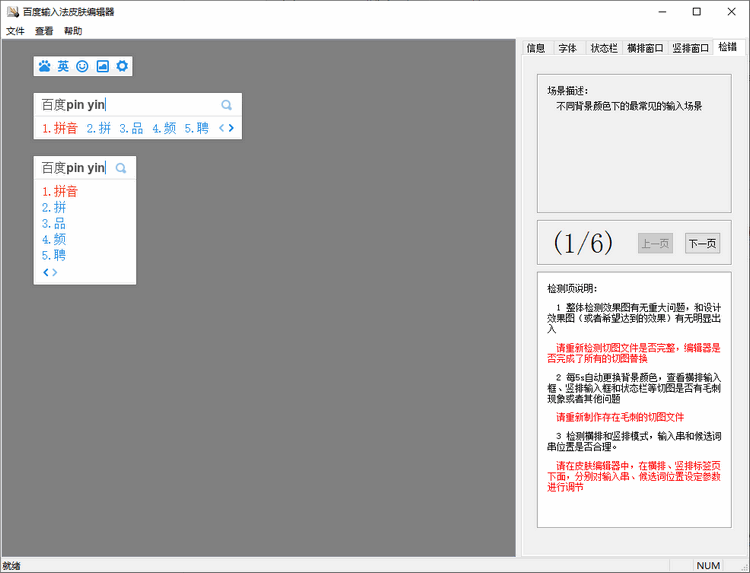Click the NUM indicator in status bar
750x573 pixels.
tap(708, 566)
